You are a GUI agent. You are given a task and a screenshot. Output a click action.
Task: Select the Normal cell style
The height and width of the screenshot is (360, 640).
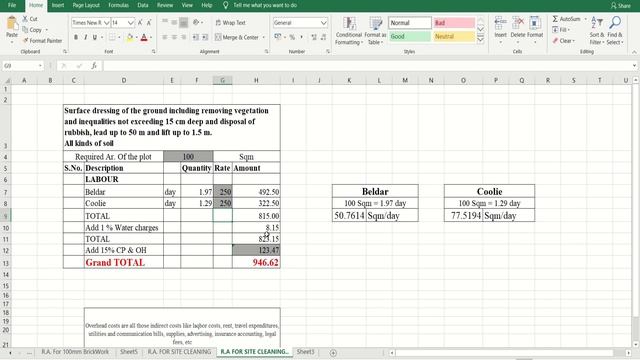(x=410, y=23)
